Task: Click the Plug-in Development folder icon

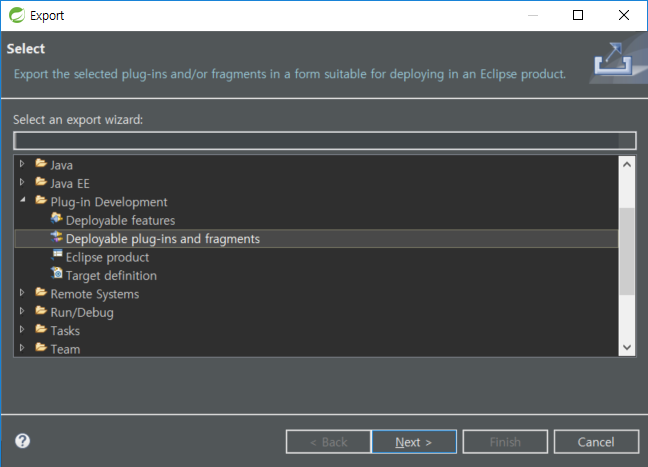Action: point(41,200)
